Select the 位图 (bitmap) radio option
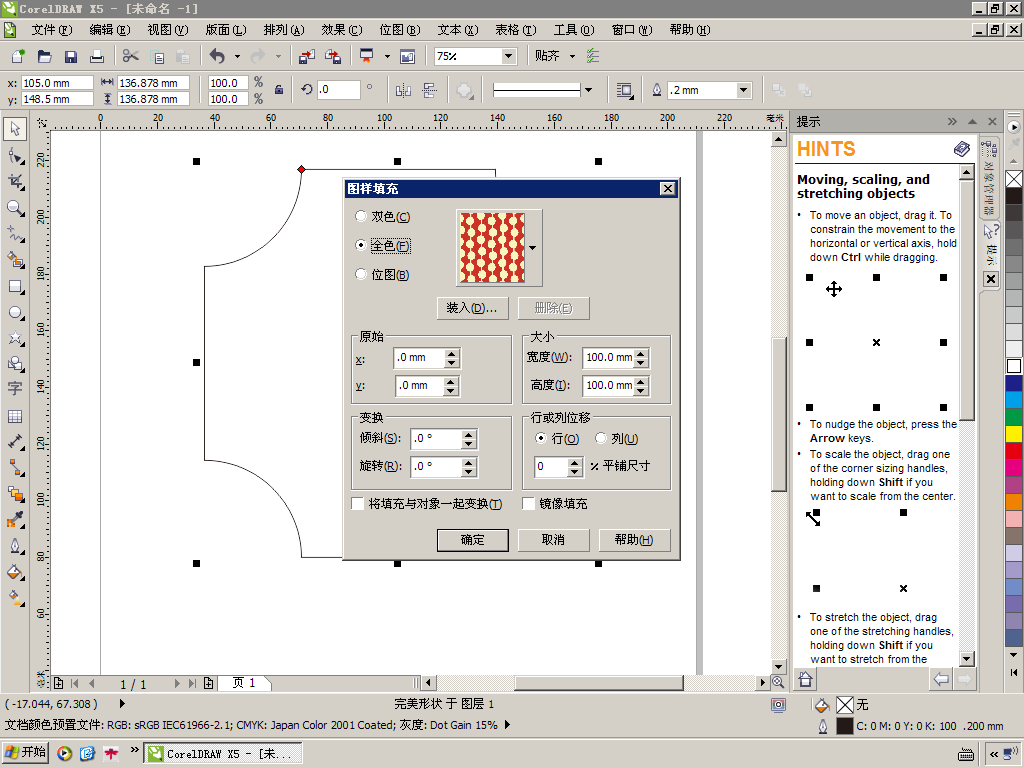This screenshot has width=1024, height=768. (361, 274)
